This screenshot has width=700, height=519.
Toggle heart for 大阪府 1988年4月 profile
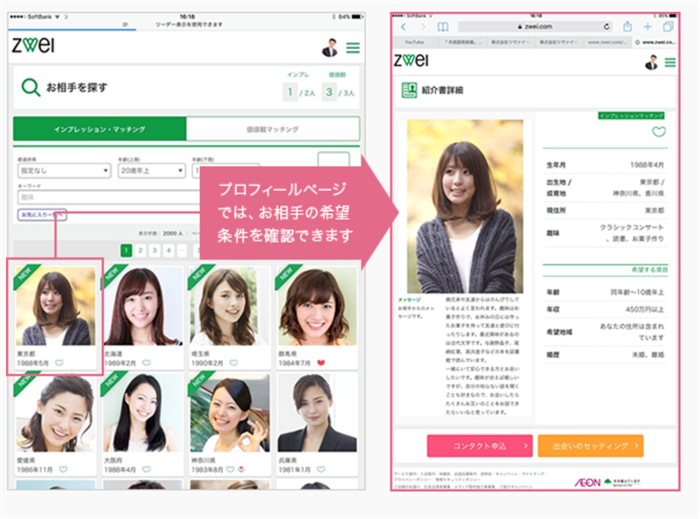pos(146,469)
